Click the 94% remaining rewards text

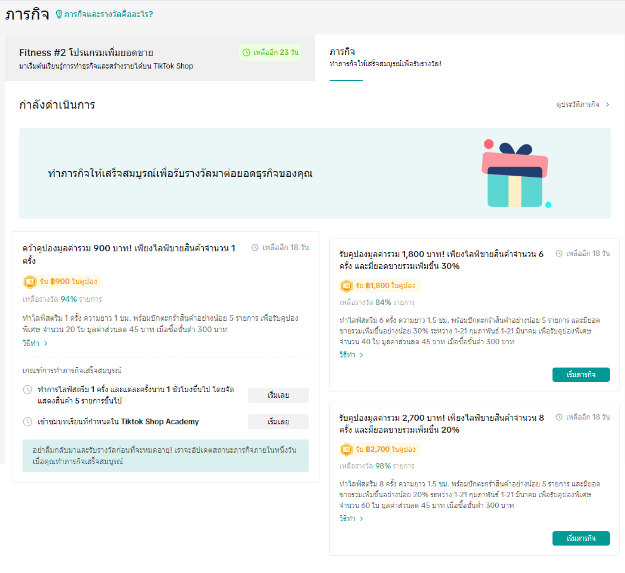coord(62,299)
